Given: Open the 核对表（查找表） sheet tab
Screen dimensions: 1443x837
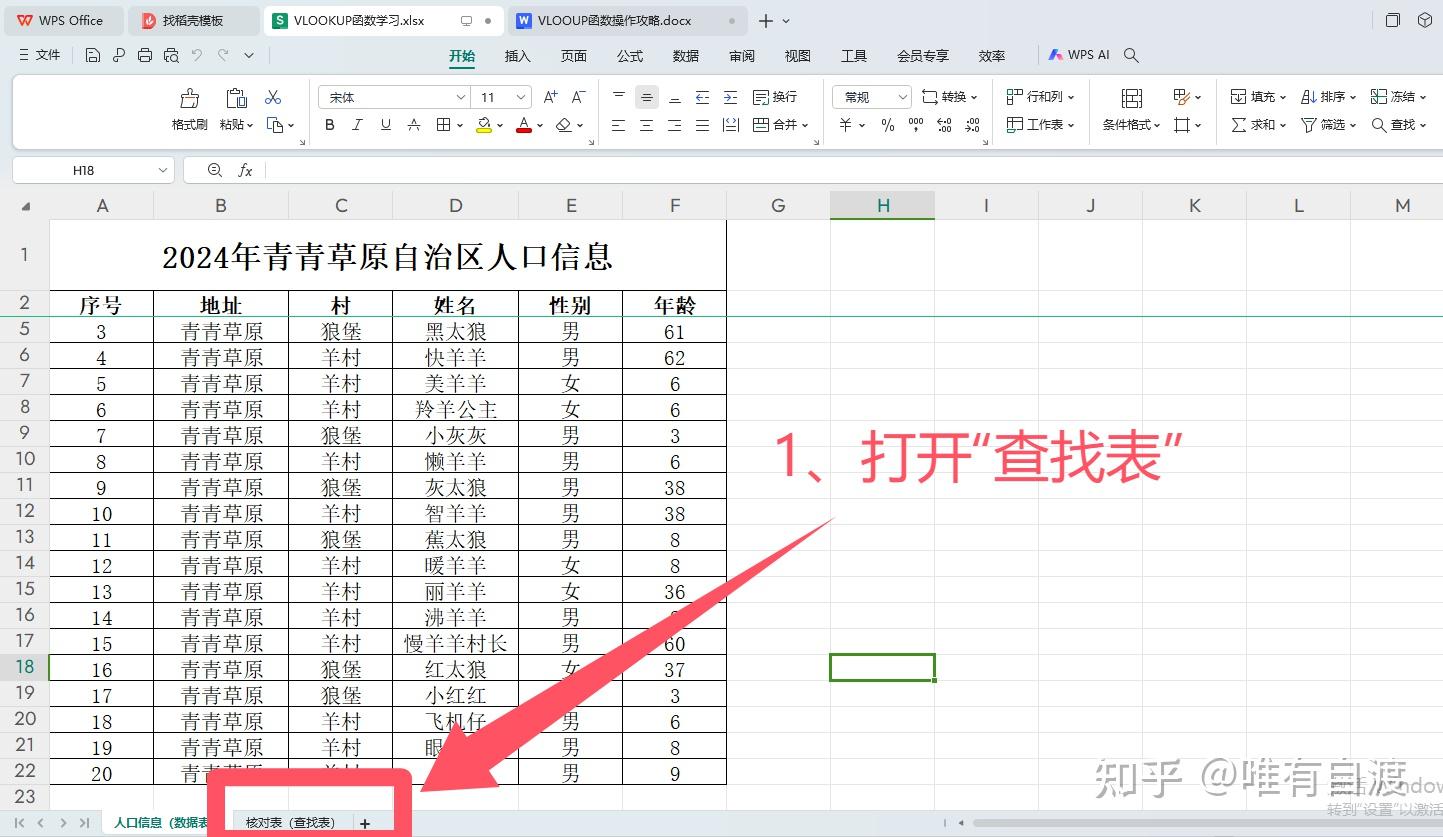Looking at the screenshot, I should 290,821.
